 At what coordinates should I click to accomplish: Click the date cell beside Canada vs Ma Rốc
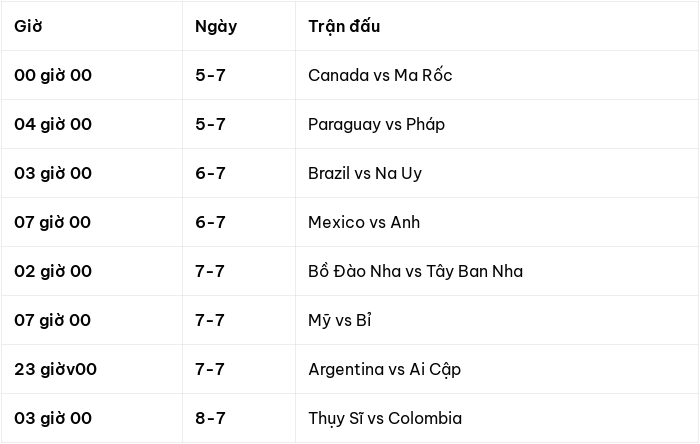[210, 75]
